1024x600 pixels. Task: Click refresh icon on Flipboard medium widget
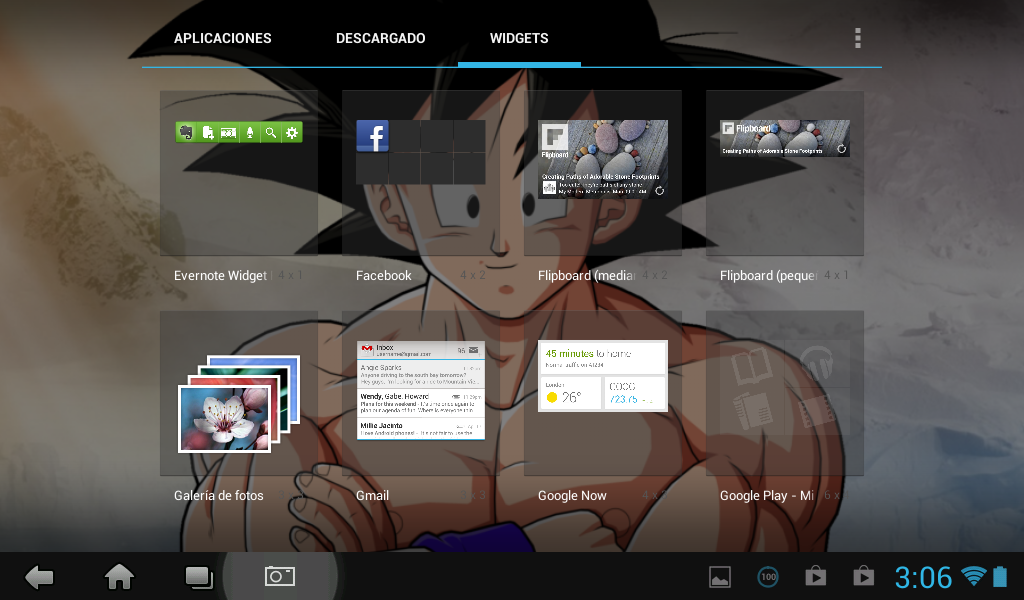click(660, 191)
